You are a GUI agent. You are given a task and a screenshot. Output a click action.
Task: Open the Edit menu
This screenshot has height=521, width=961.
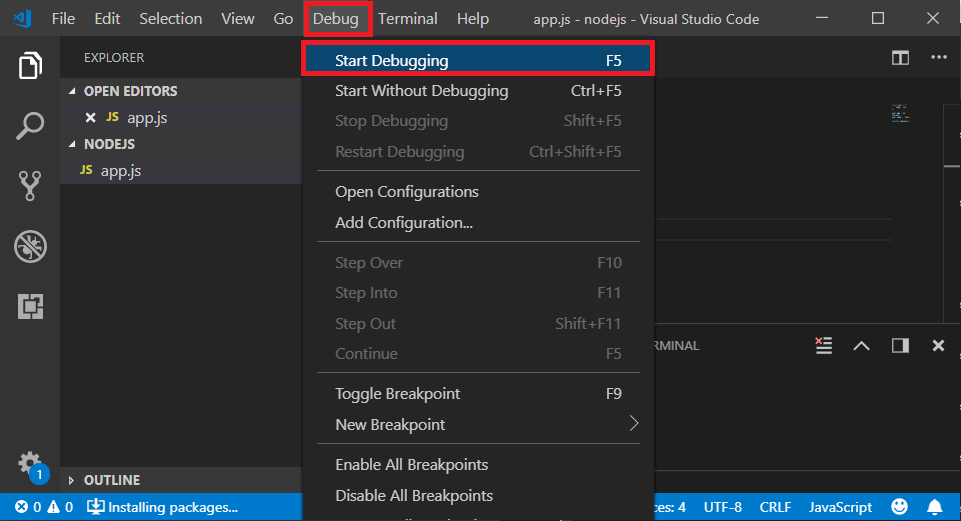tap(107, 19)
